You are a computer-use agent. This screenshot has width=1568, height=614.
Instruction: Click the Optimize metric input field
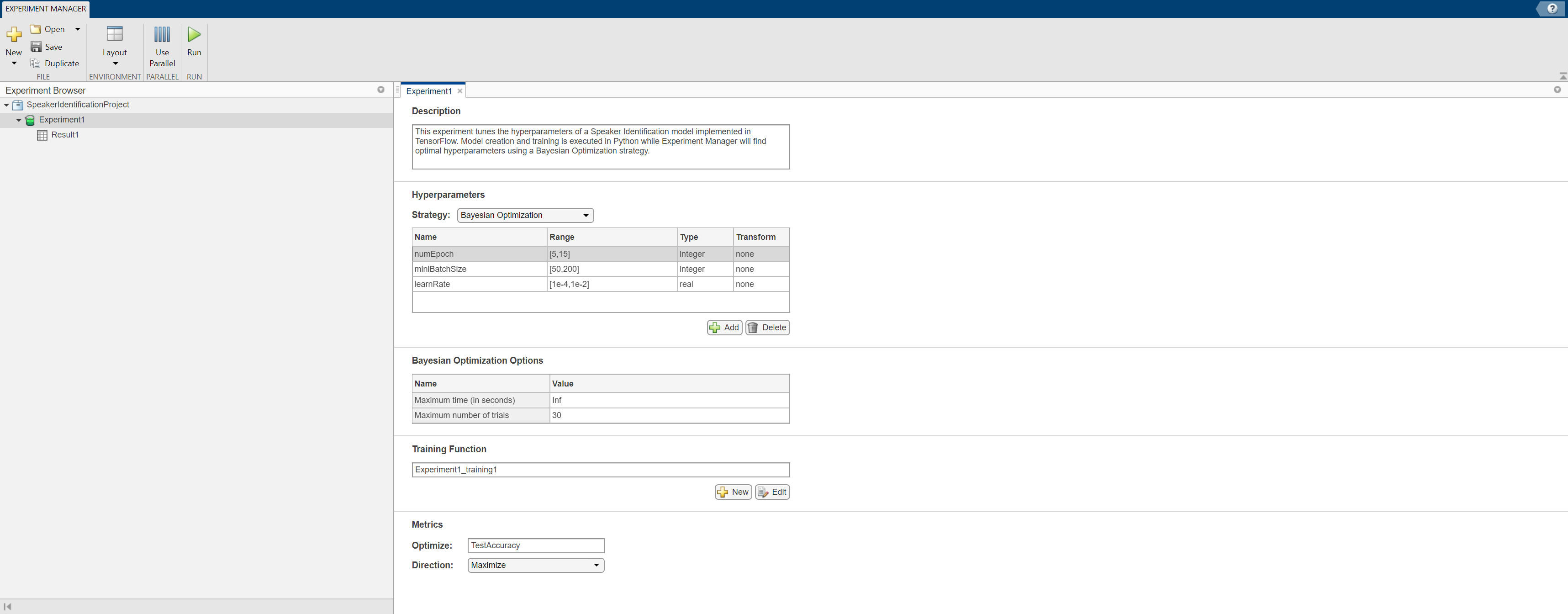[x=535, y=546]
